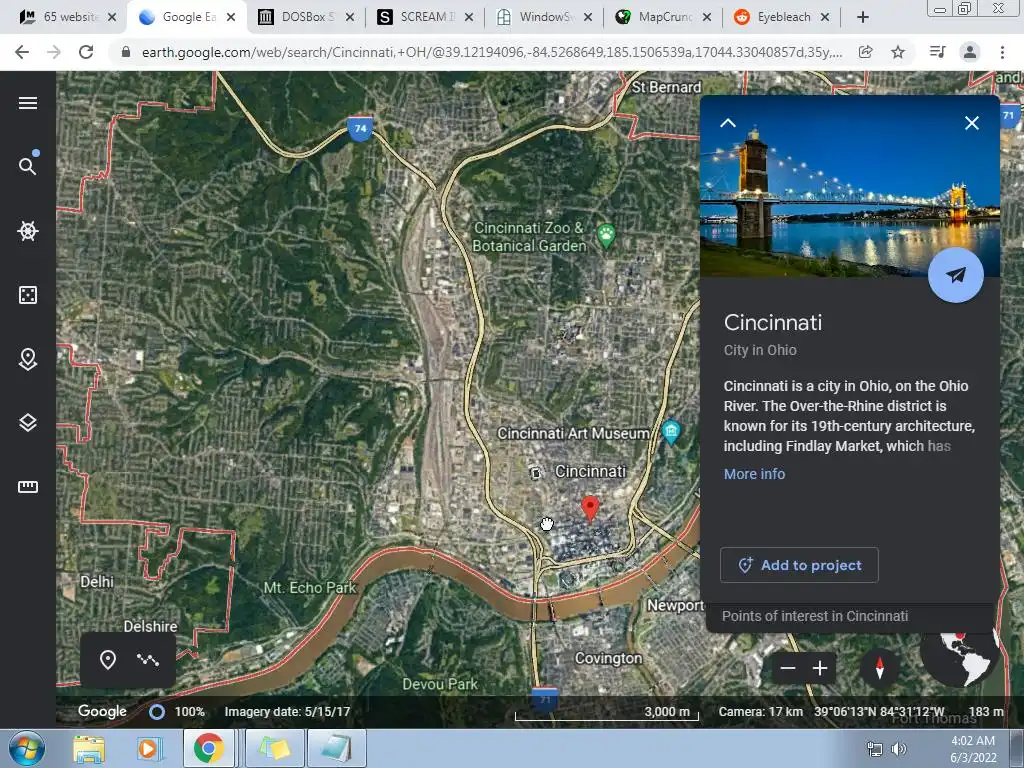Viewport: 1024px width, 768px height.
Task: Click the Mt. Echo Park label
Action: point(310,588)
